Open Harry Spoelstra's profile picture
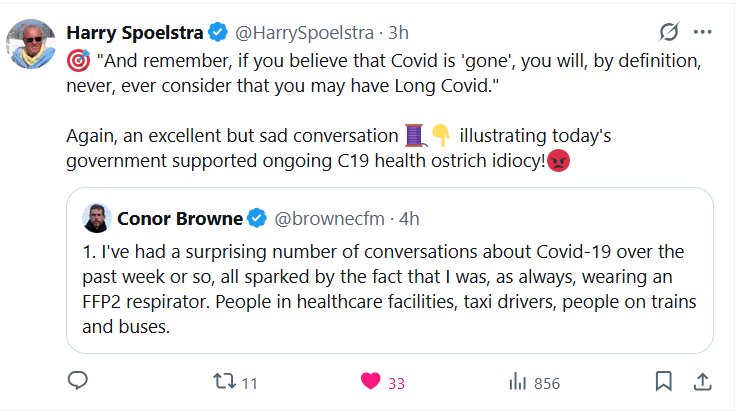The width and height of the screenshot is (738, 412). coord(32,43)
